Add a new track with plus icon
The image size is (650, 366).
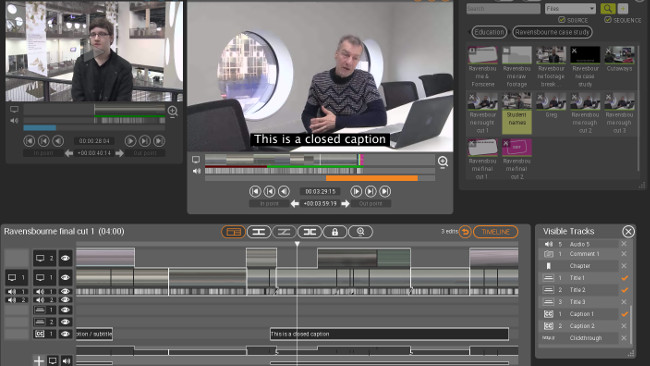(39, 361)
